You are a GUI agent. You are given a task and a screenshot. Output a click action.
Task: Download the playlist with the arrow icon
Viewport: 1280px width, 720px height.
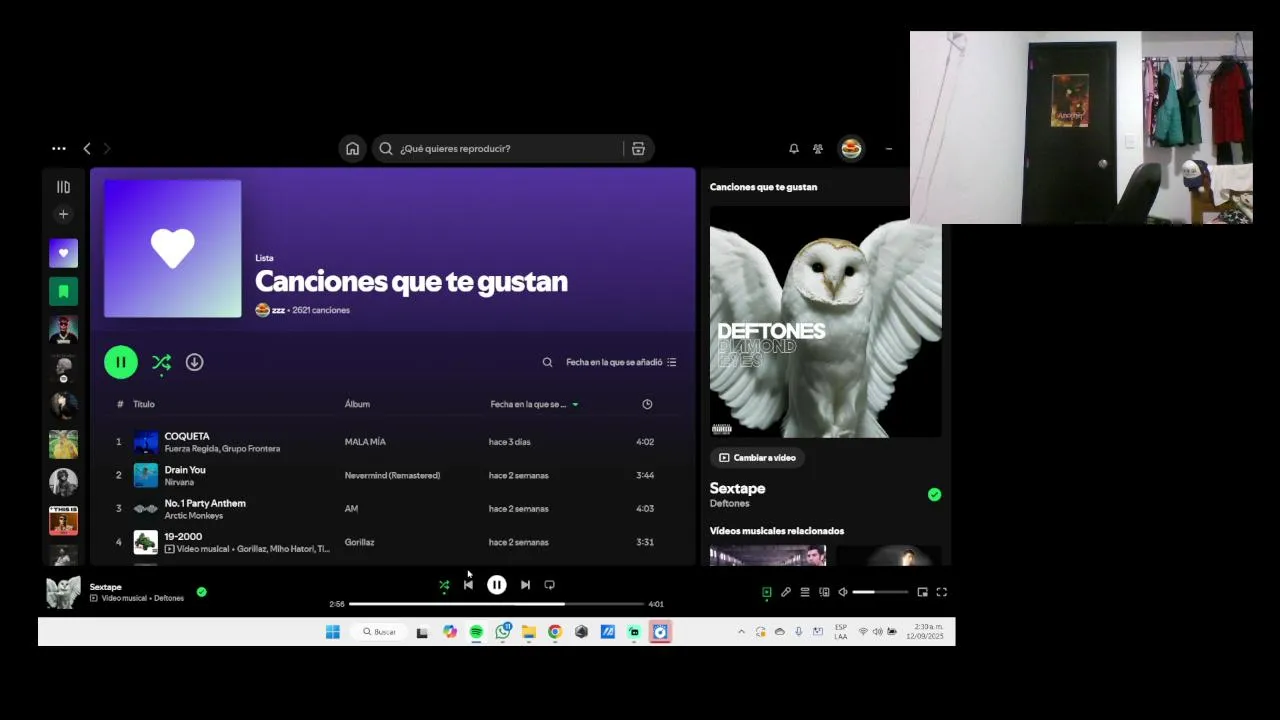click(x=194, y=362)
